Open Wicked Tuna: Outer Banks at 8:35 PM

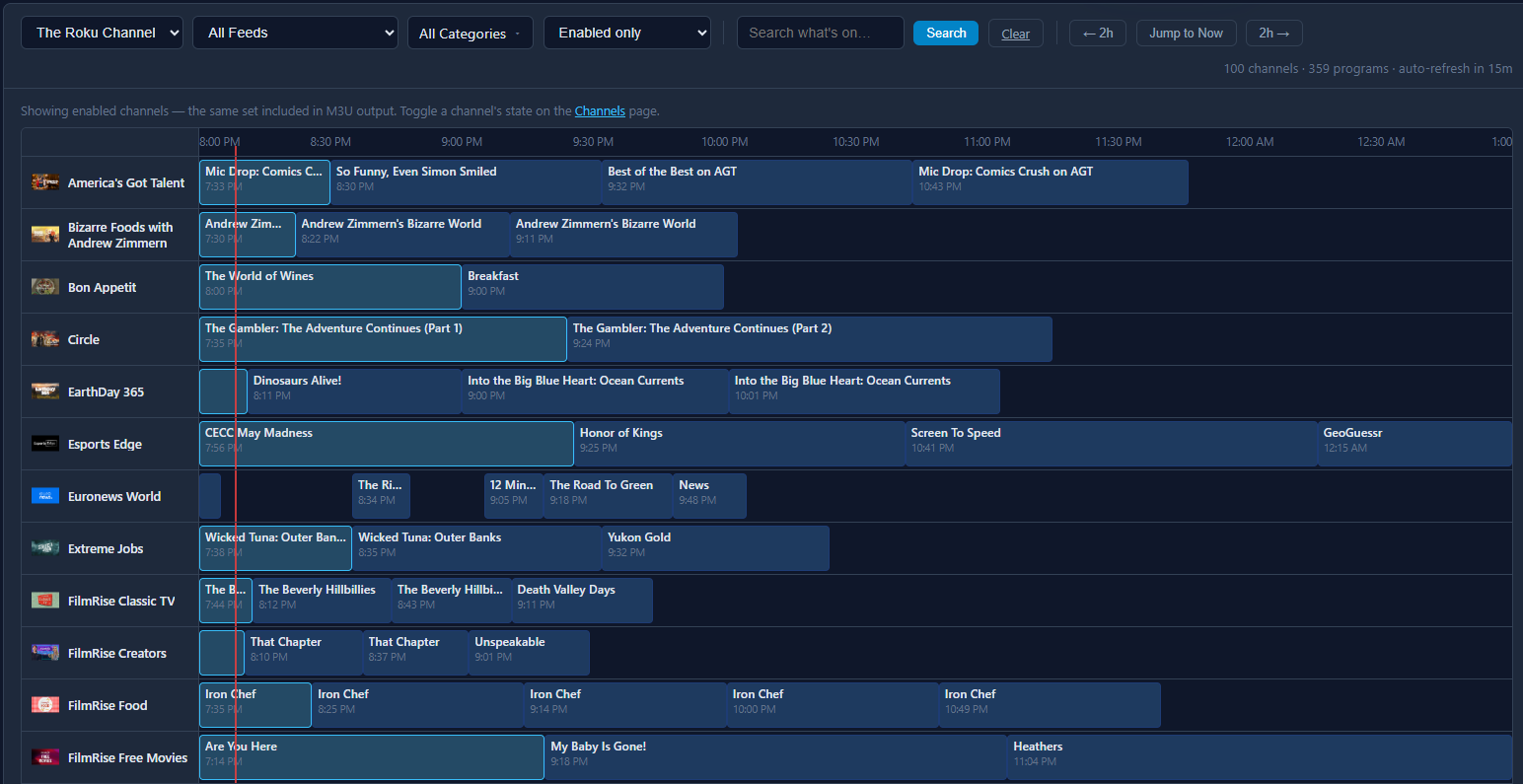point(476,548)
